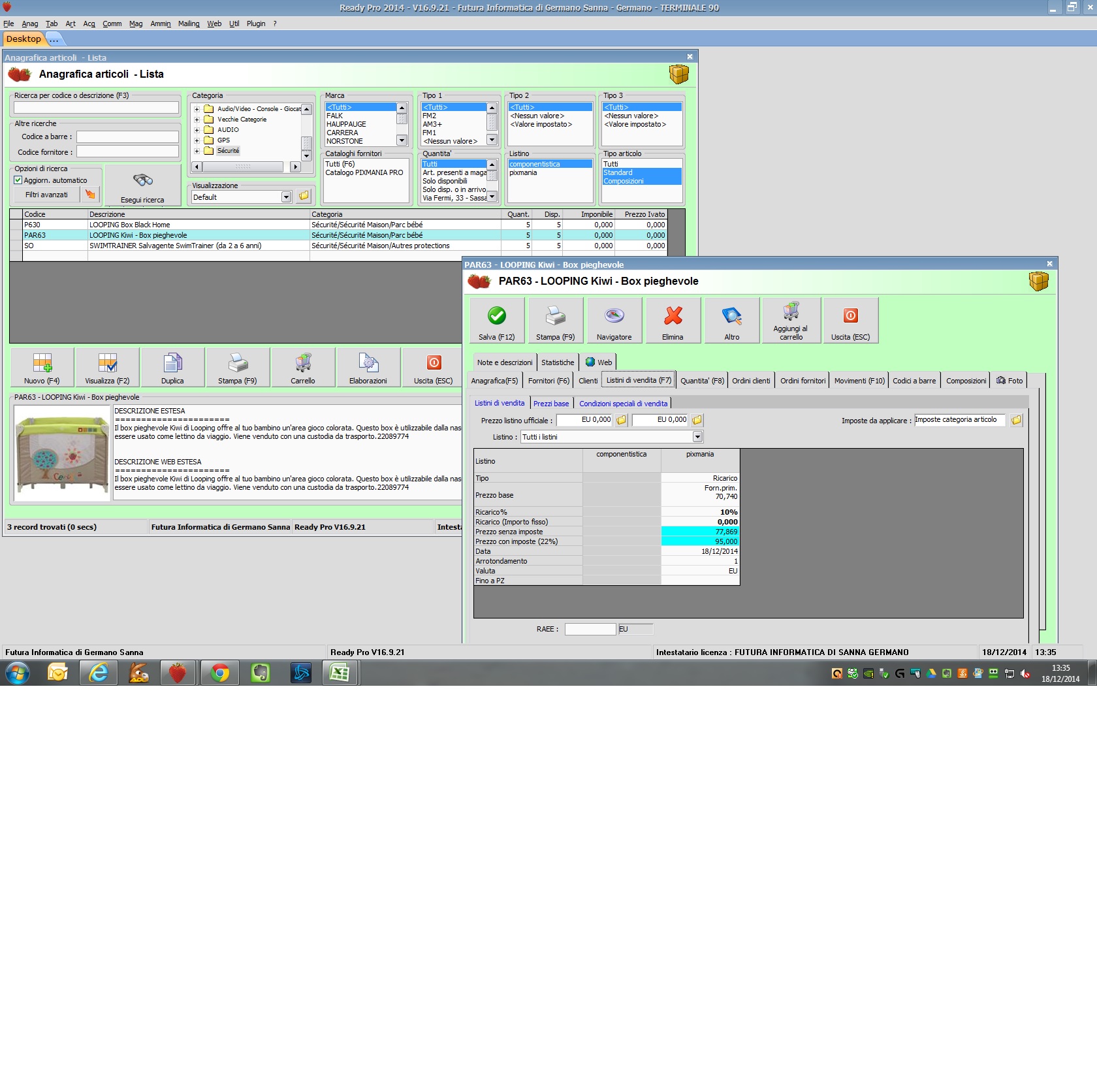Image resolution: width=1097 pixels, height=1092 pixels.
Task: Click the clear filters icon next to Filtri avanzati
Action: [x=90, y=195]
